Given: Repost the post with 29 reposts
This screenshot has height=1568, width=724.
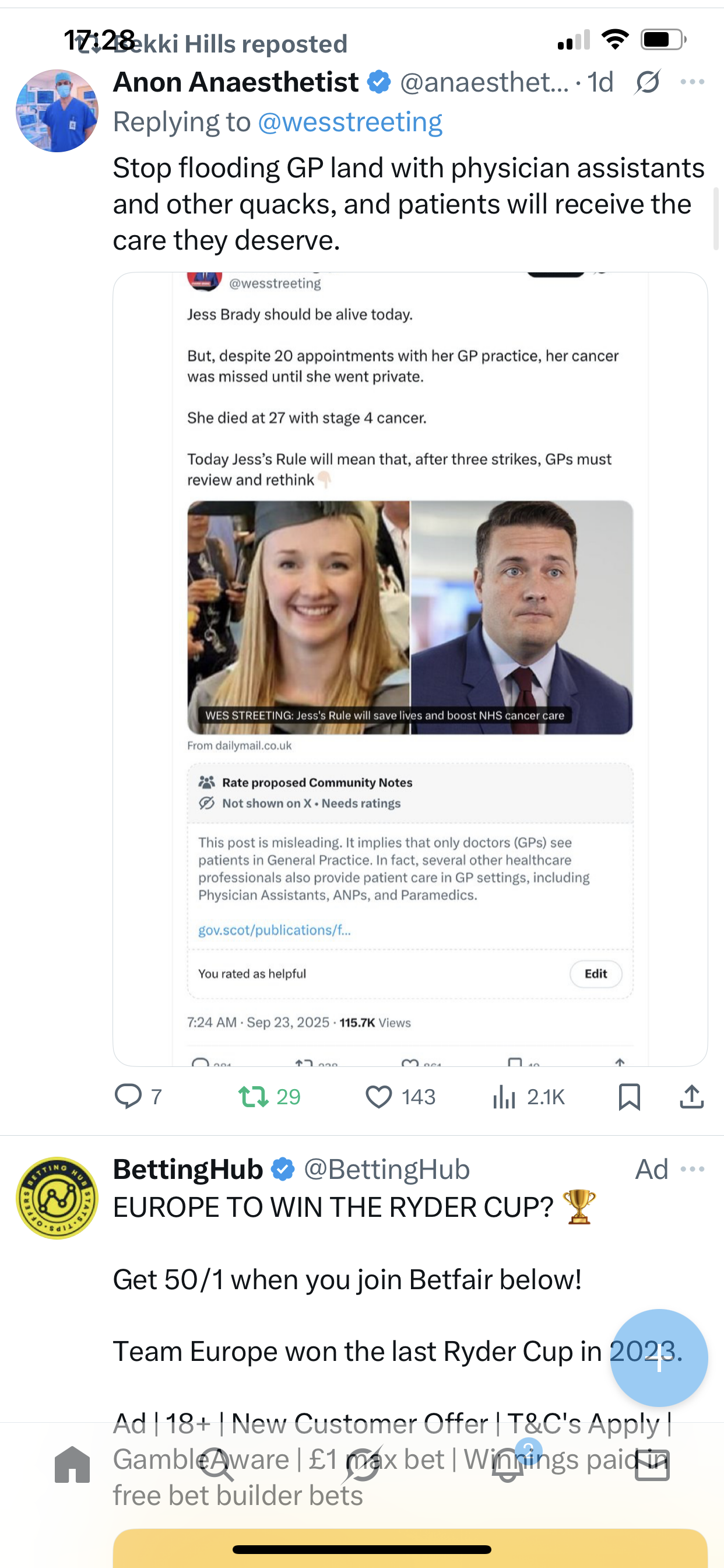Looking at the screenshot, I should (253, 1096).
